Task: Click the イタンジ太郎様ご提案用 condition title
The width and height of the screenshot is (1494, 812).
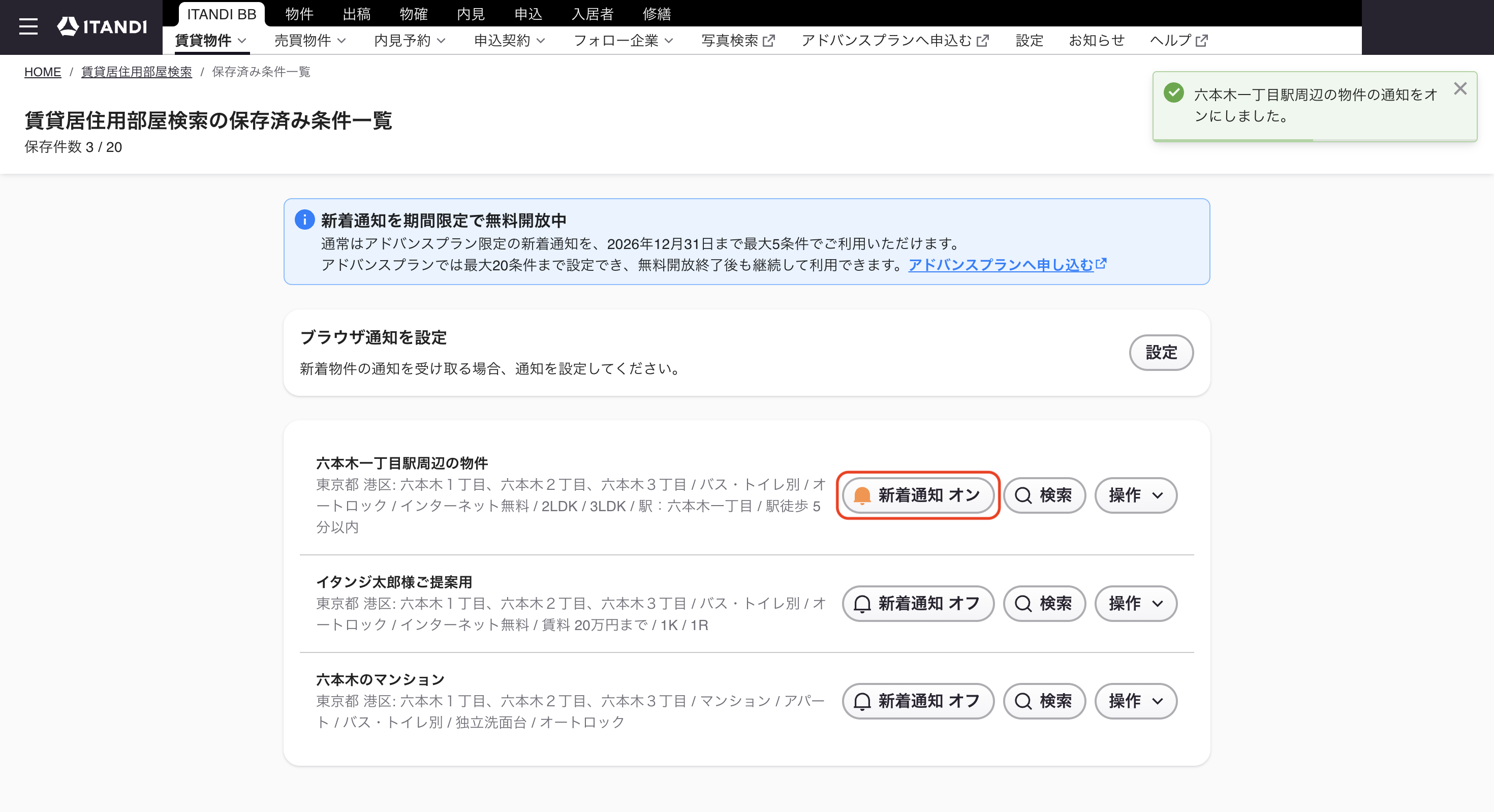Action: (394, 582)
